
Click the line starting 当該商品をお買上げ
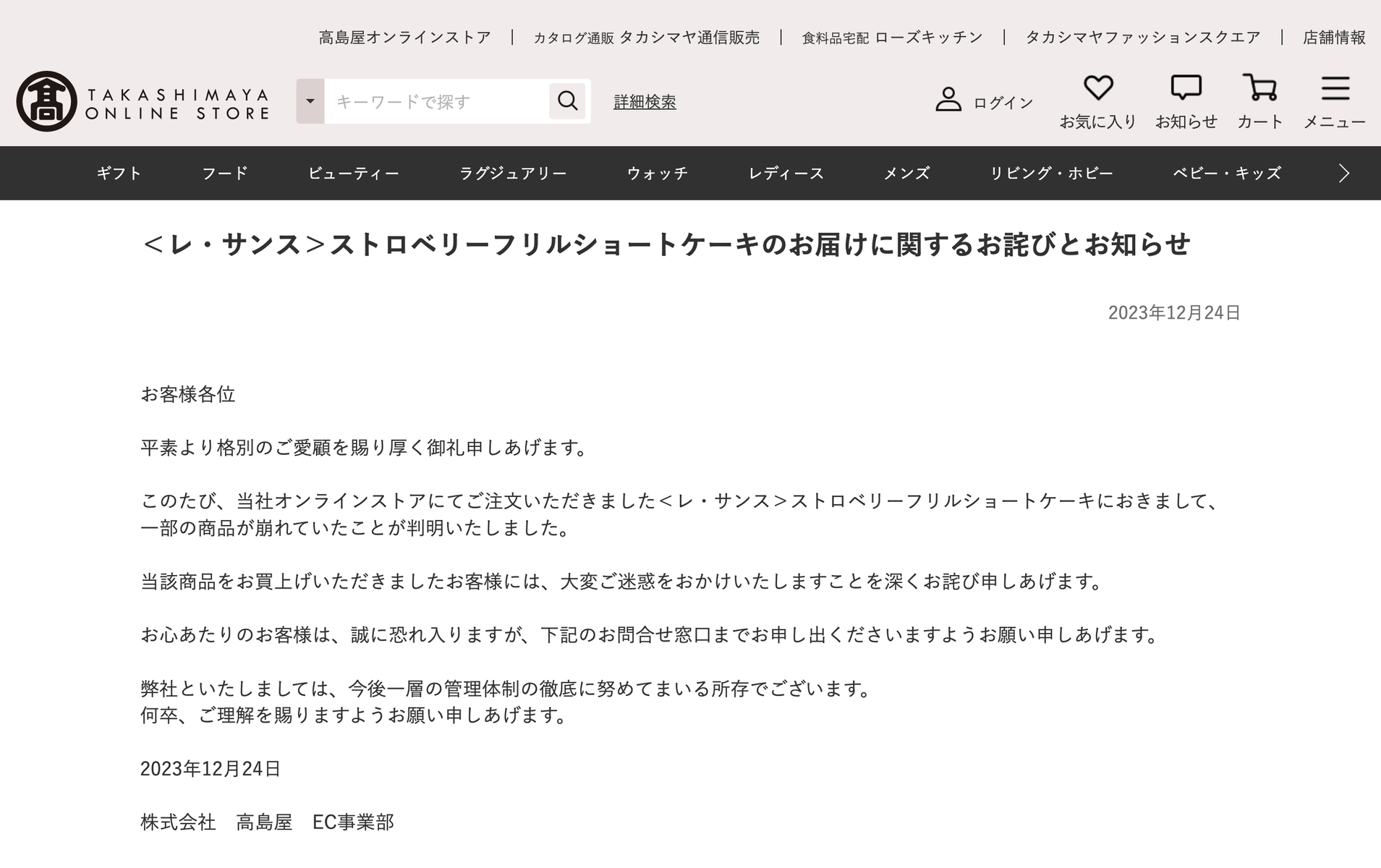tap(624, 582)
